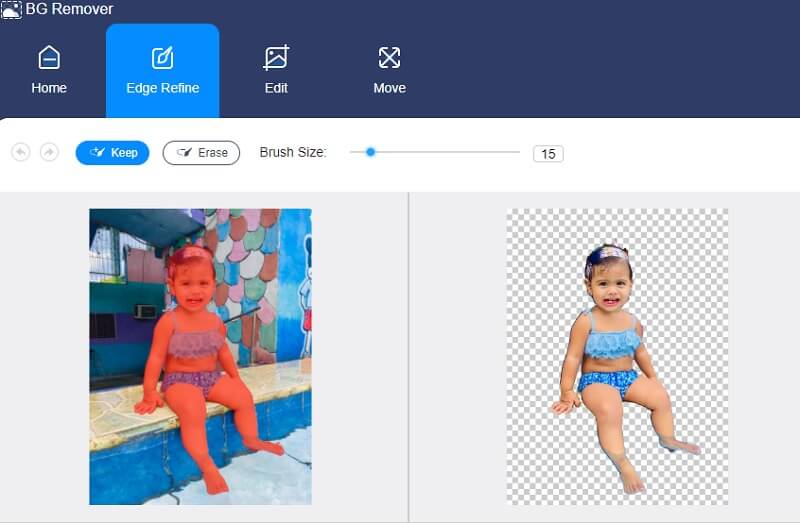Screen dimensions: 800x523
Task: Click the Brush Size label
Action: (293, 152)
